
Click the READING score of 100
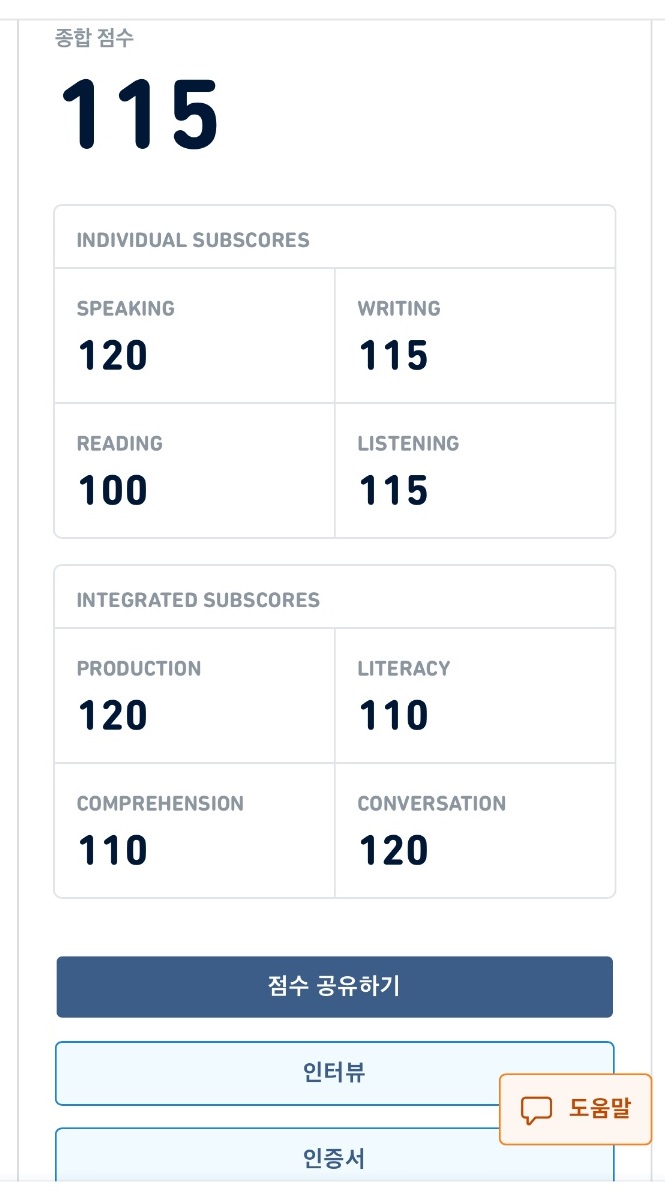click(112, 490)
